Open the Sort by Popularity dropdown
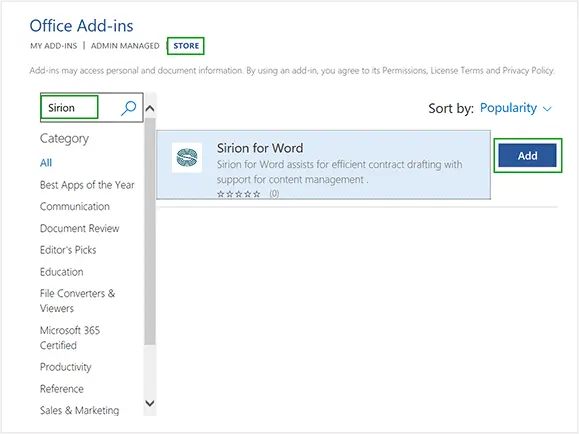Image resolution: width=579 pixels, height=434 pixels. (516, 108)
